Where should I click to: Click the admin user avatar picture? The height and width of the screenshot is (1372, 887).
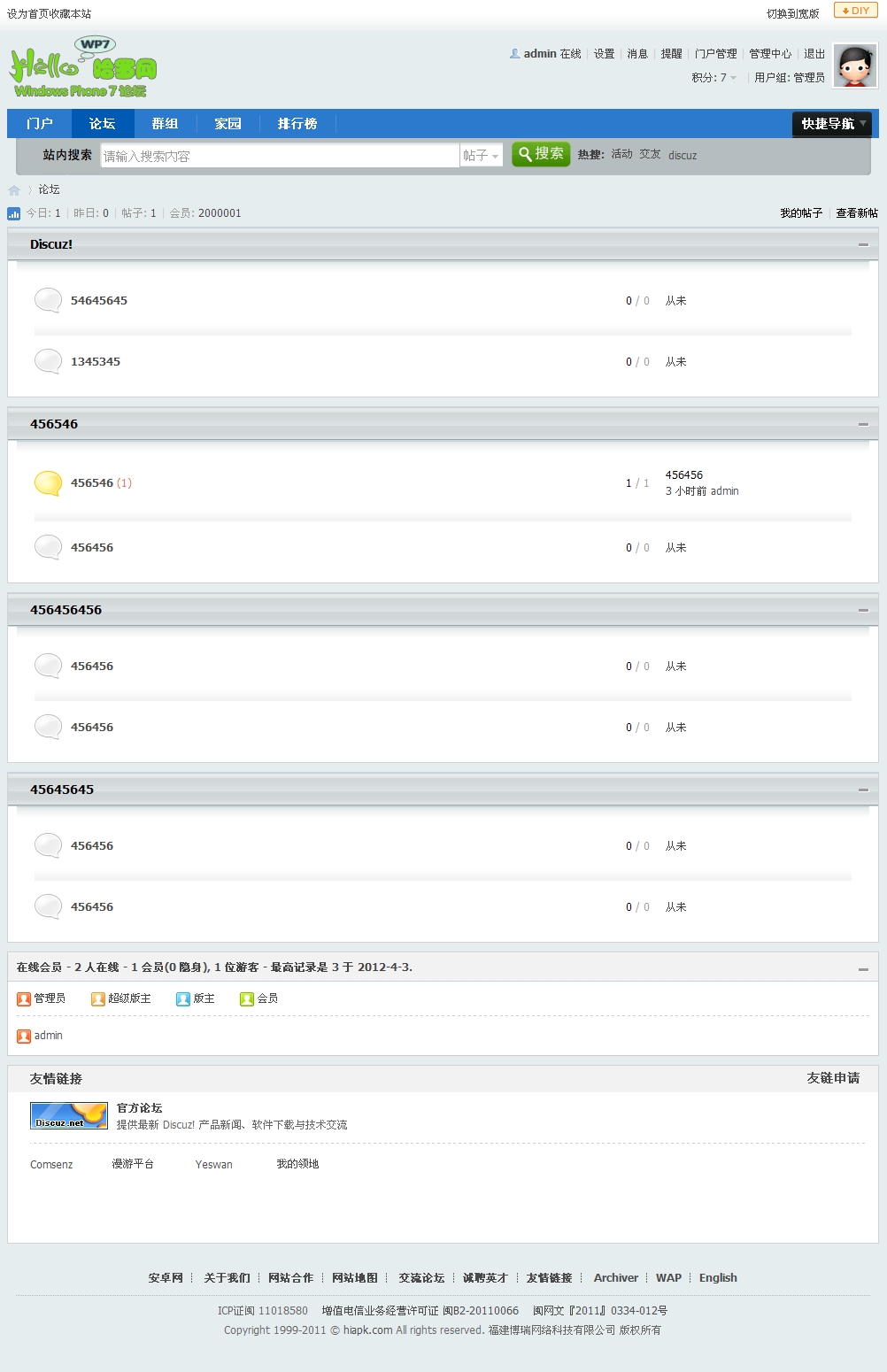(x=855, y=66)
